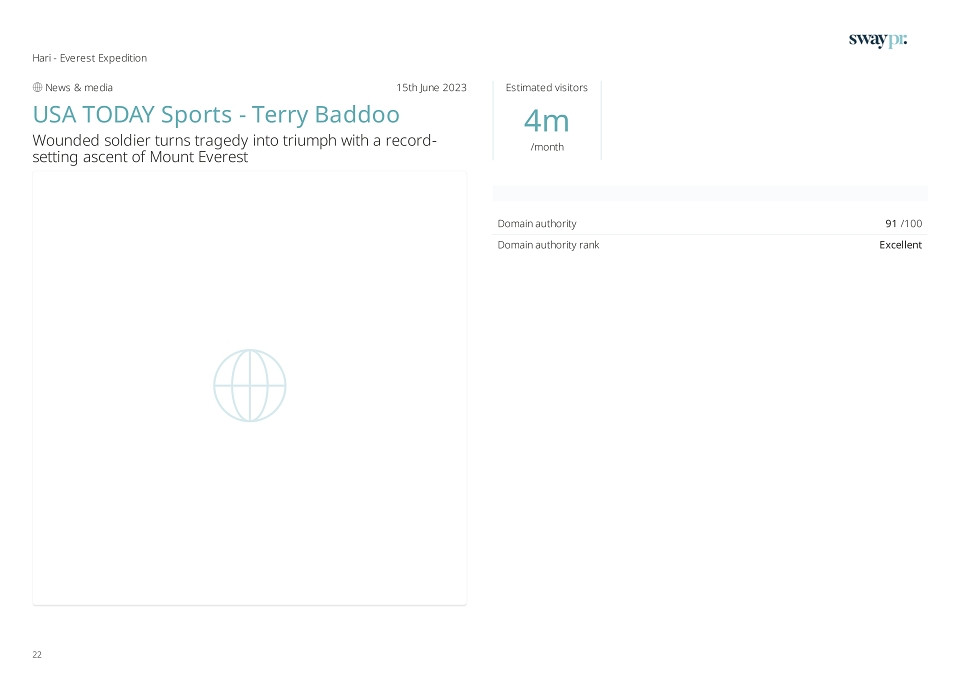960x679 pixels.
Task: Click the '/month' text
Action: point(547,147)
